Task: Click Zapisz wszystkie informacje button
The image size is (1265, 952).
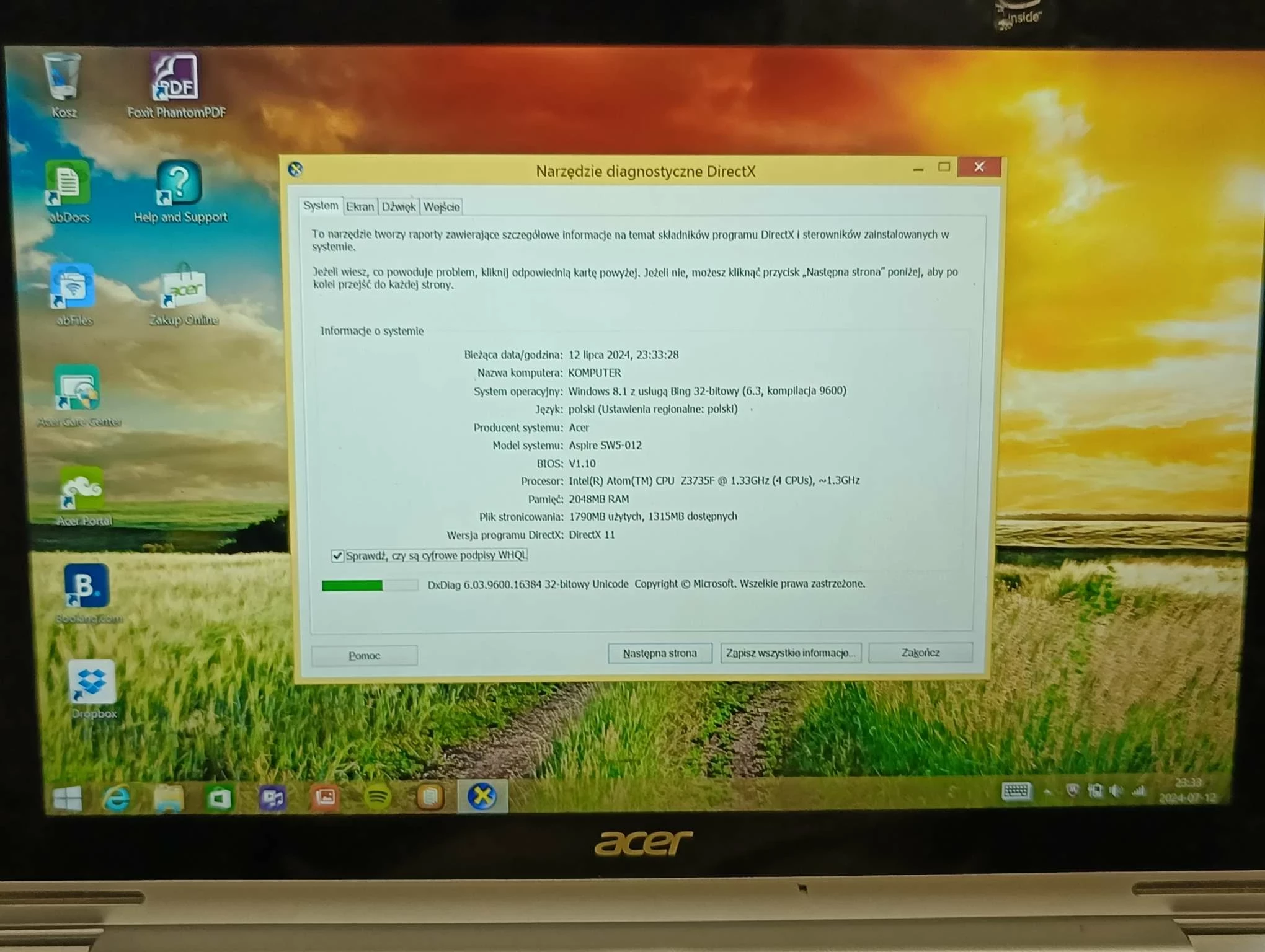Action: 791,653
